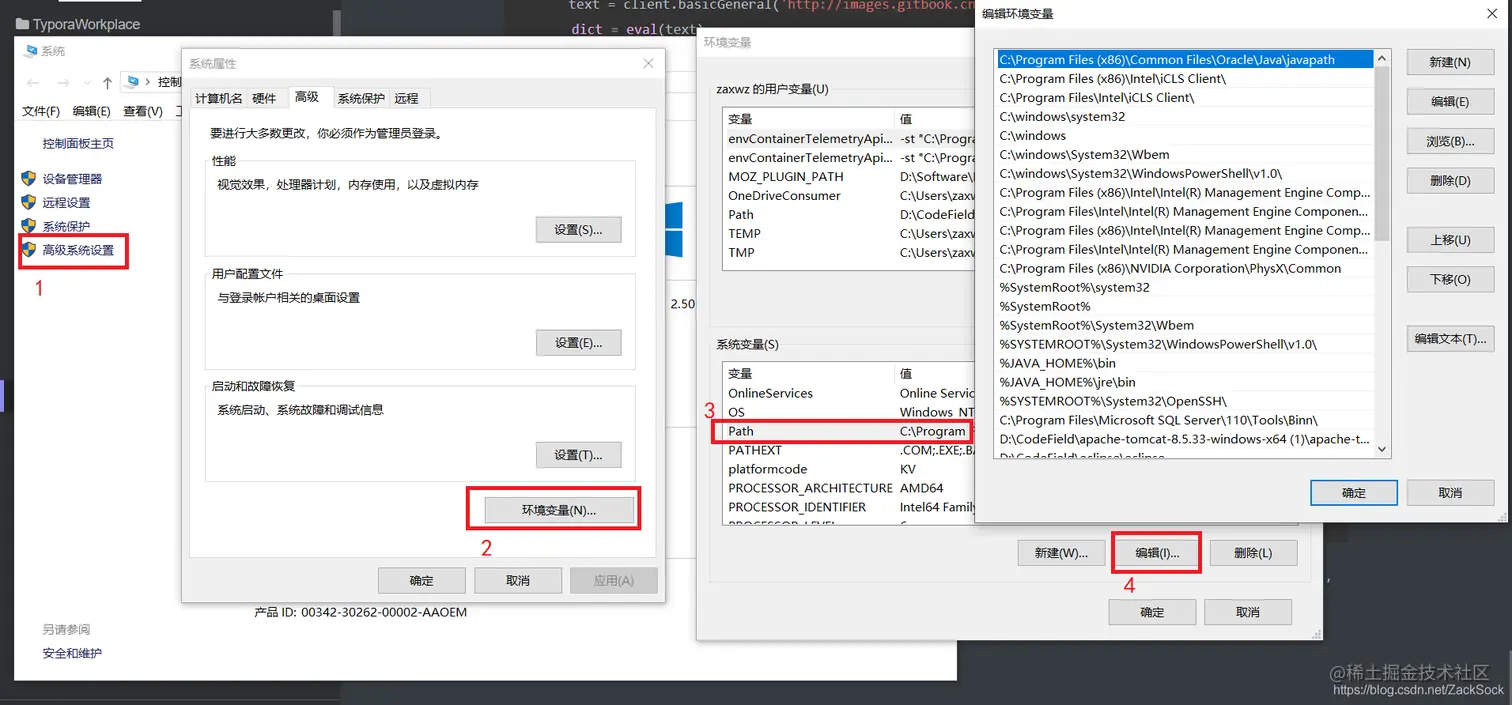Click 确定 in the 系统属性 dialog

coord(422,580)
